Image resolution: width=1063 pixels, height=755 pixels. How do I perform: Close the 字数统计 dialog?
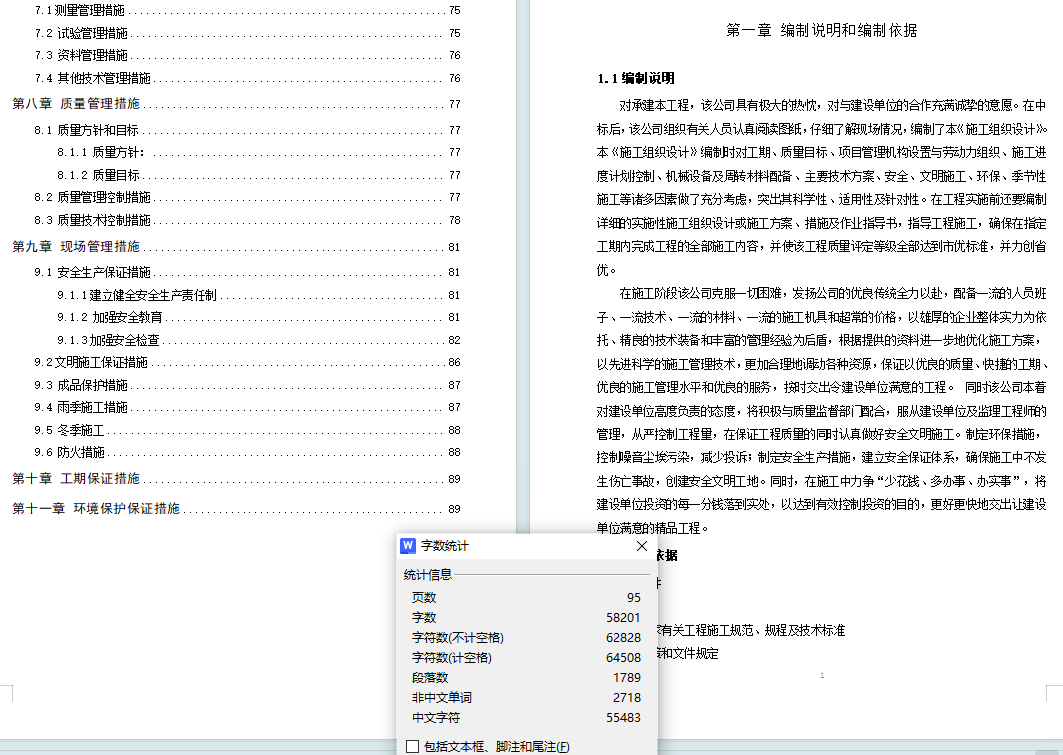click(642, 546)
